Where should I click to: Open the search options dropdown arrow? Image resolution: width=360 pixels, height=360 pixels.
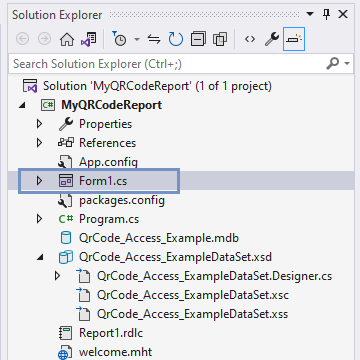coord(347,63)
